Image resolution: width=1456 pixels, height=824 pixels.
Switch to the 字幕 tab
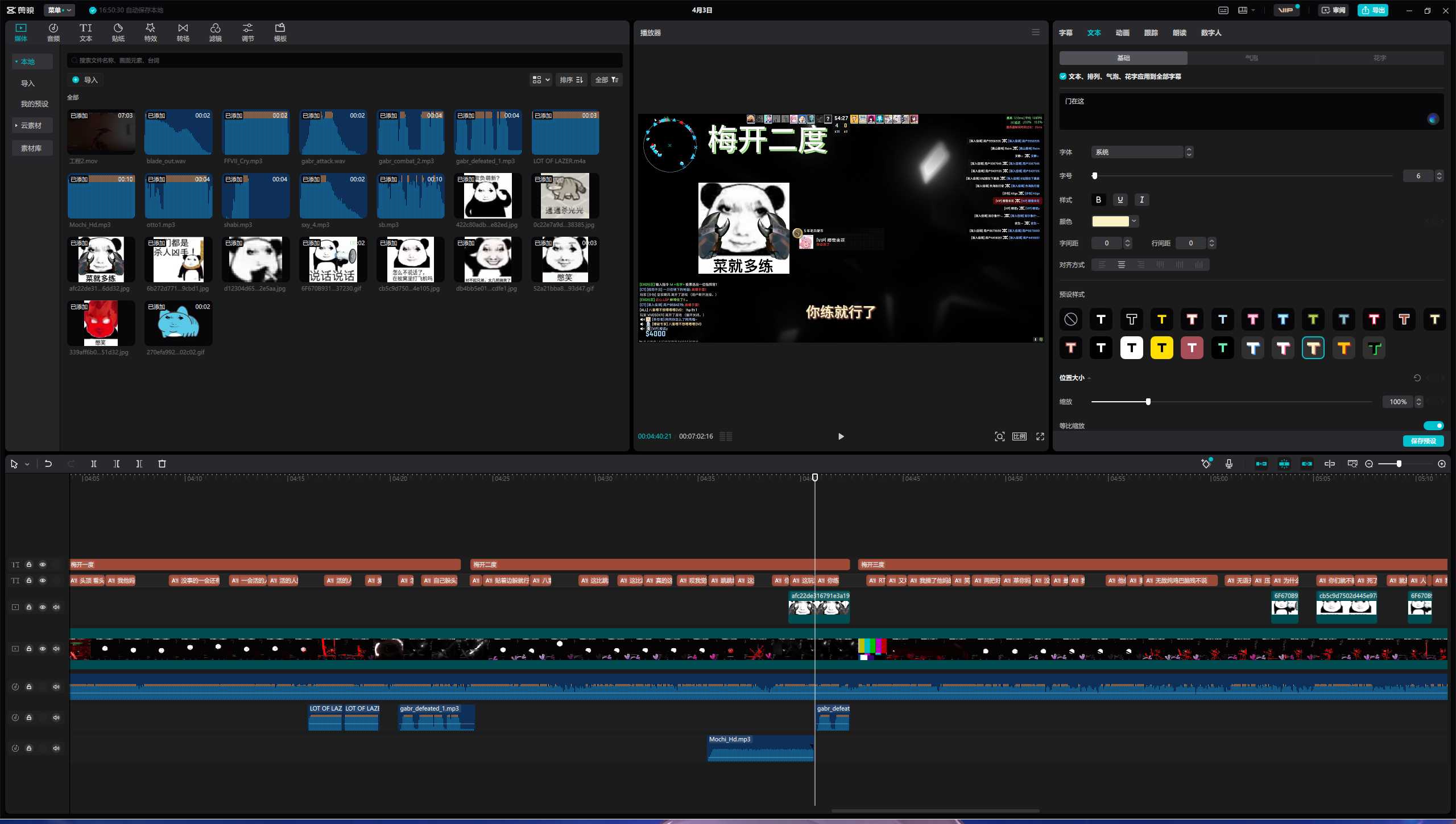1065,33
